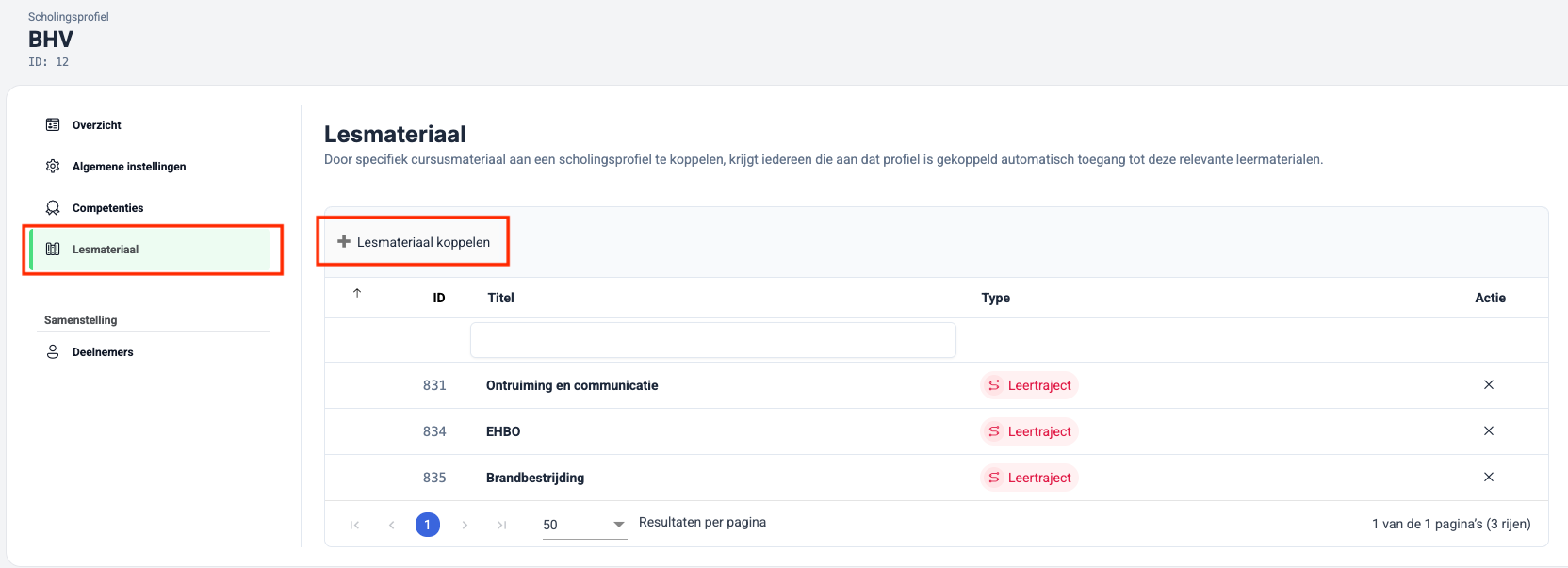Open the Ontruiming en communicatie title
The height and width of the screenshot is (568, 1568).
tap(572, 385)
